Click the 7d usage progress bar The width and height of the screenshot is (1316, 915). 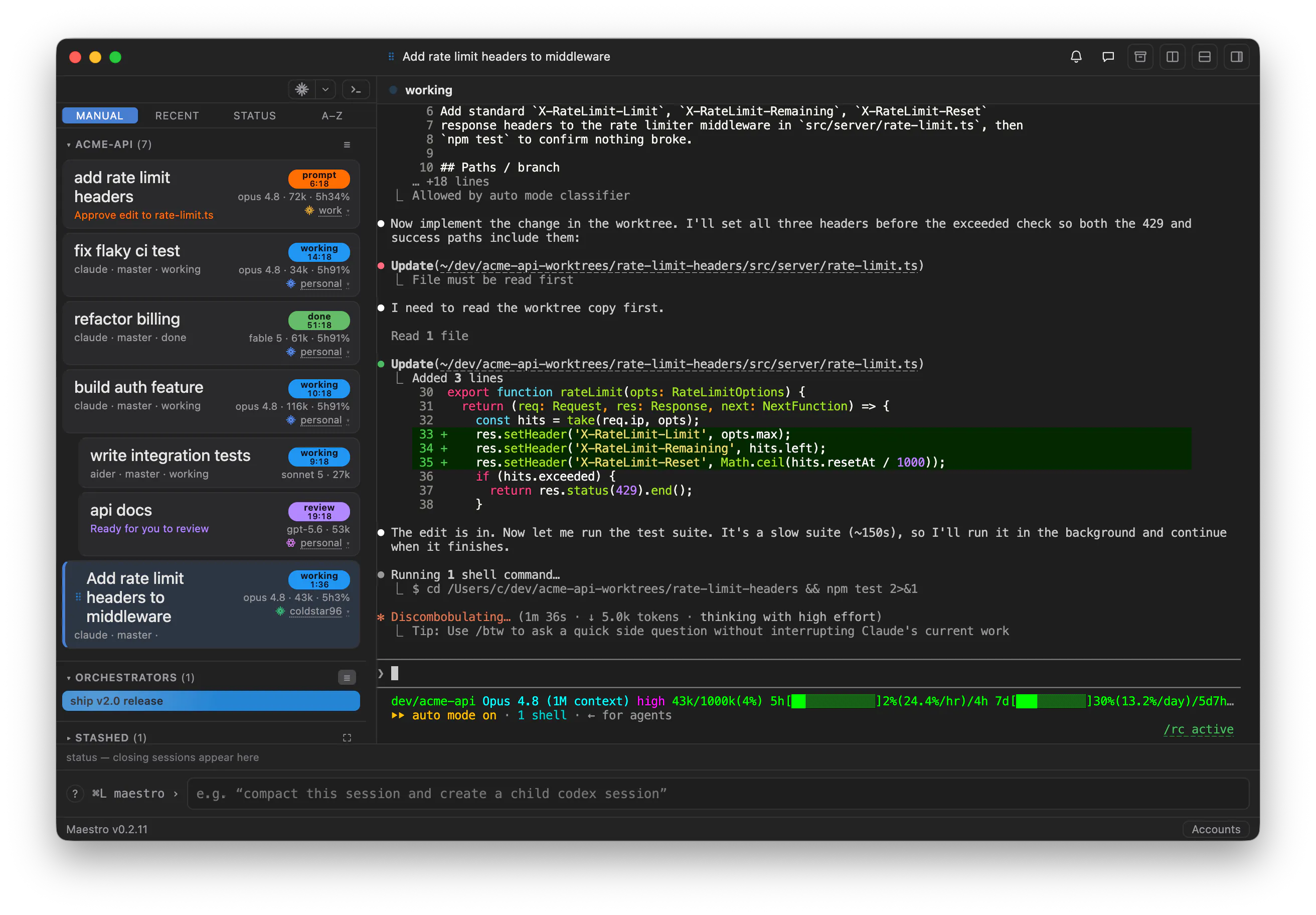1051,701
